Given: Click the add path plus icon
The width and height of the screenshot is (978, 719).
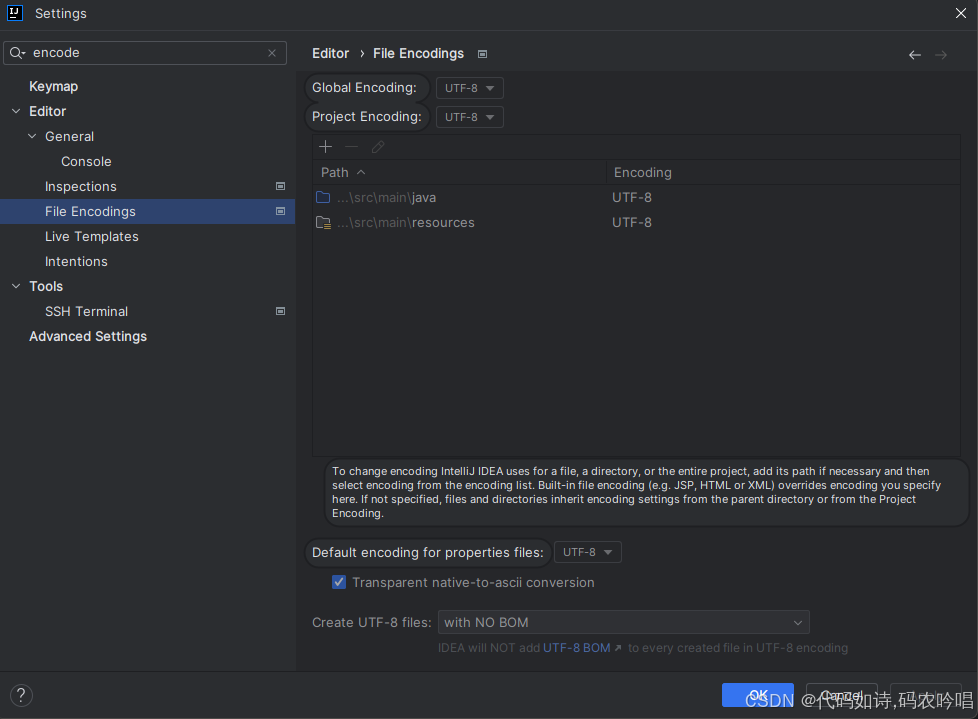Looking at the screenshot, I should point(325,147).
